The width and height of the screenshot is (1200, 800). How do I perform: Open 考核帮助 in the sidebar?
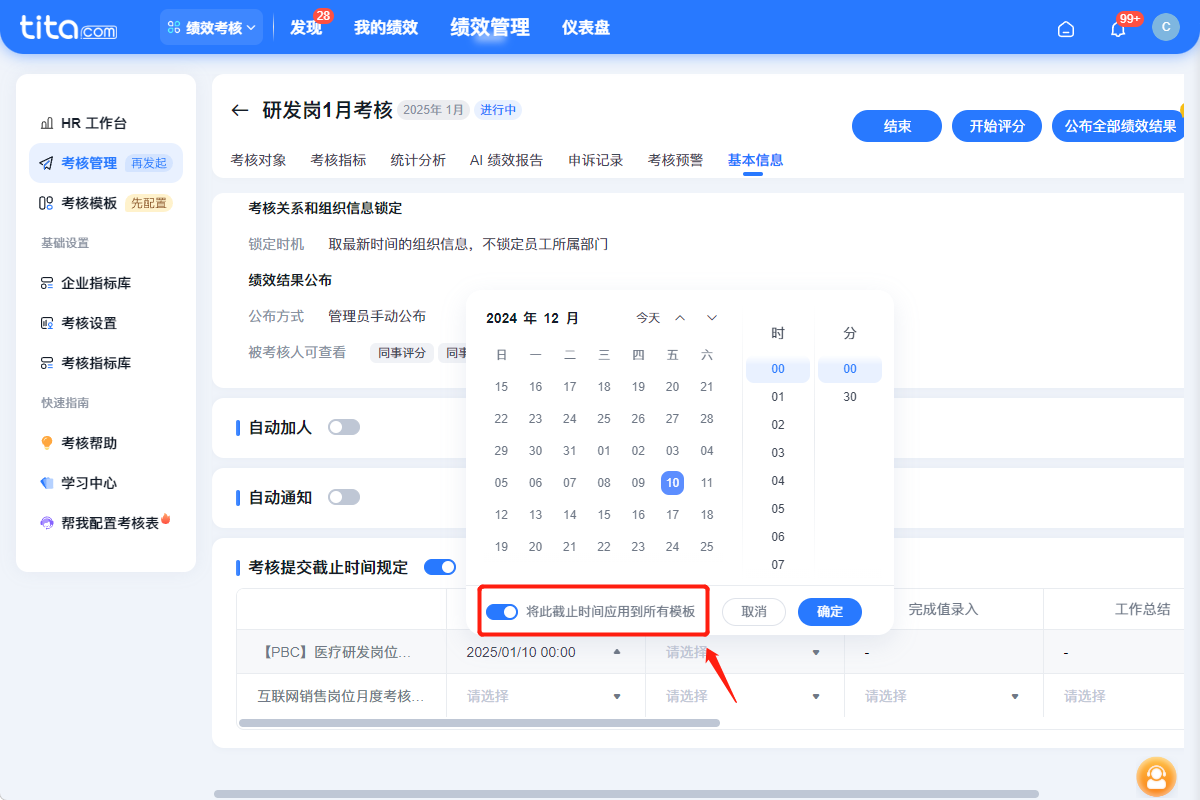point(90,442)
